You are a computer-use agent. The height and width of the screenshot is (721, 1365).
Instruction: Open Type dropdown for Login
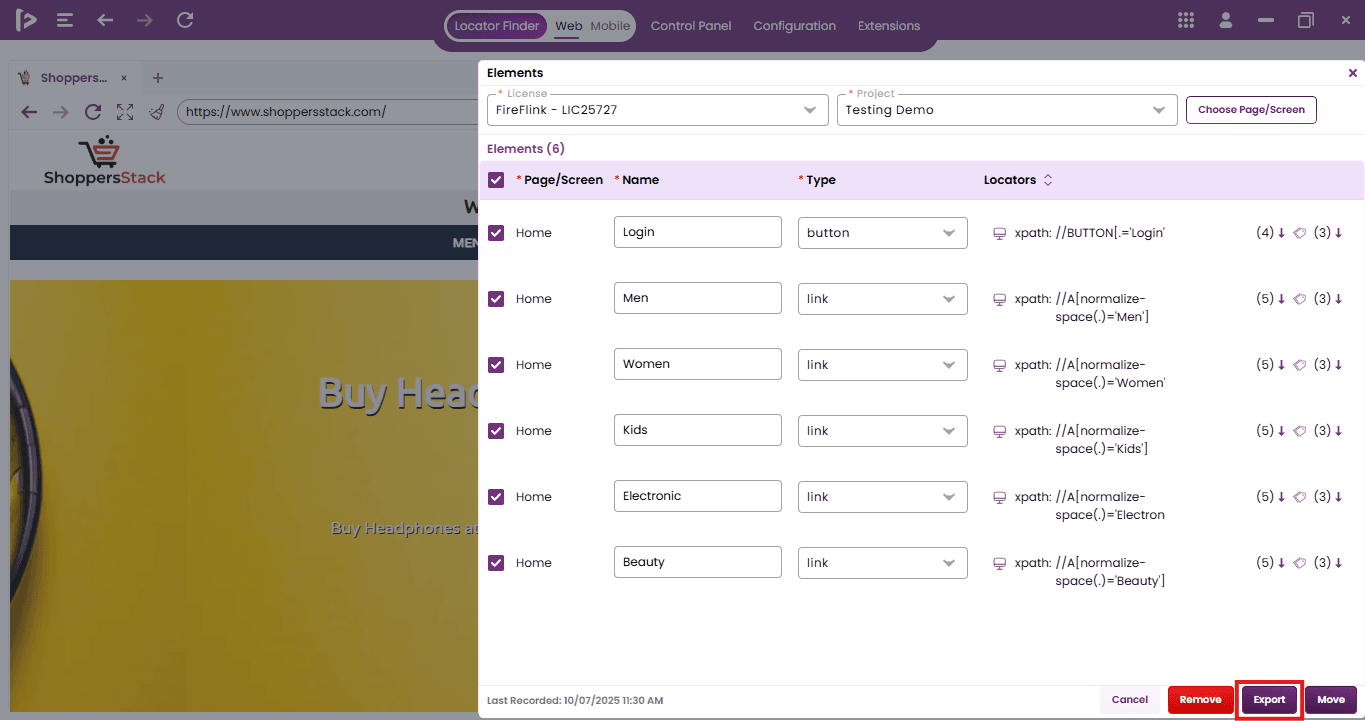883,233
